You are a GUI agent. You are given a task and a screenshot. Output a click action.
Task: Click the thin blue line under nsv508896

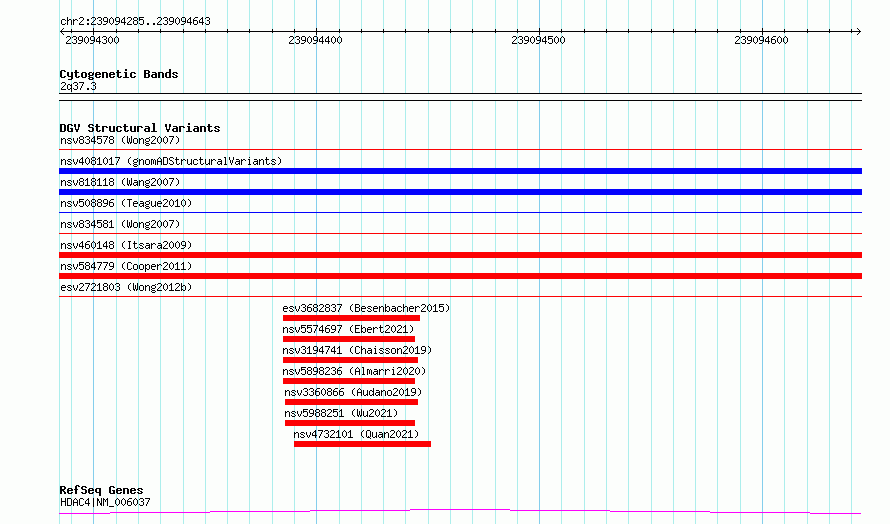[460, 213]
